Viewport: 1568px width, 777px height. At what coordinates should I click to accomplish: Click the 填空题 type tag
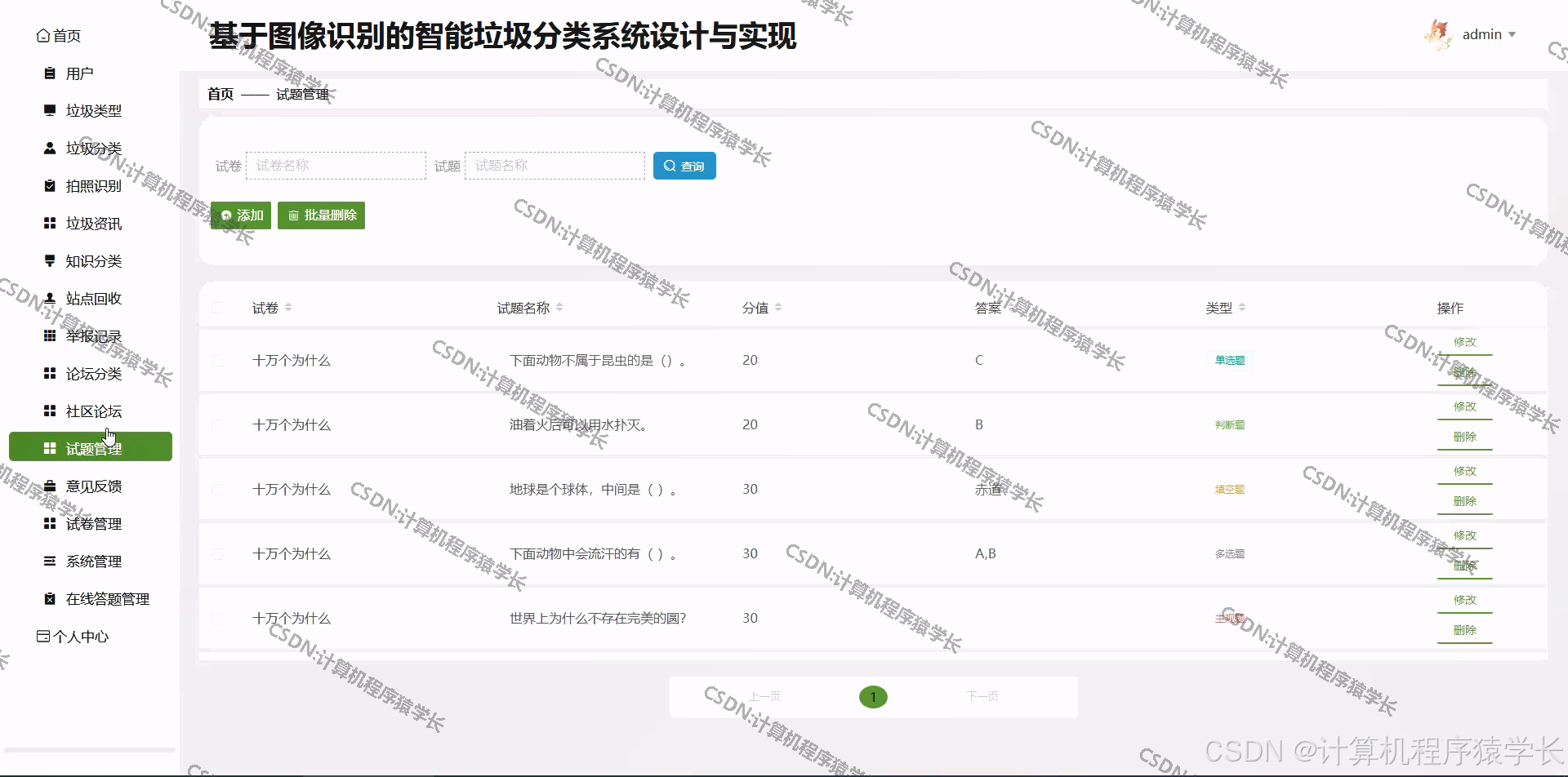[x=1229, y=489]
